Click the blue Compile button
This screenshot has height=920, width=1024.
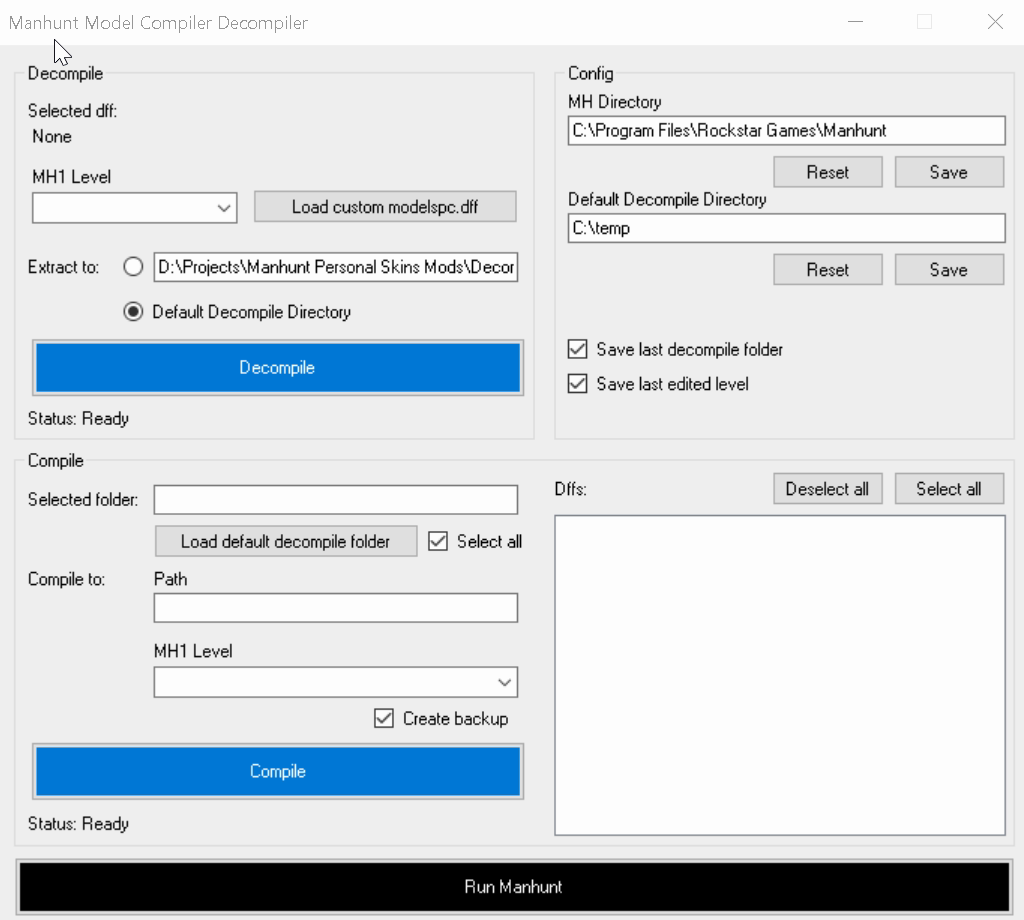278,771
